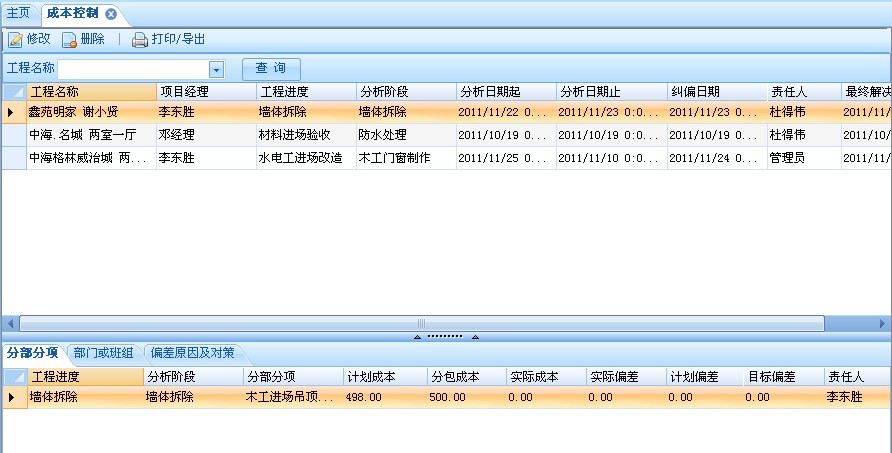The image size is (892, 453).
Task: Switch to the 主页 tab
Action: [20, 14]
